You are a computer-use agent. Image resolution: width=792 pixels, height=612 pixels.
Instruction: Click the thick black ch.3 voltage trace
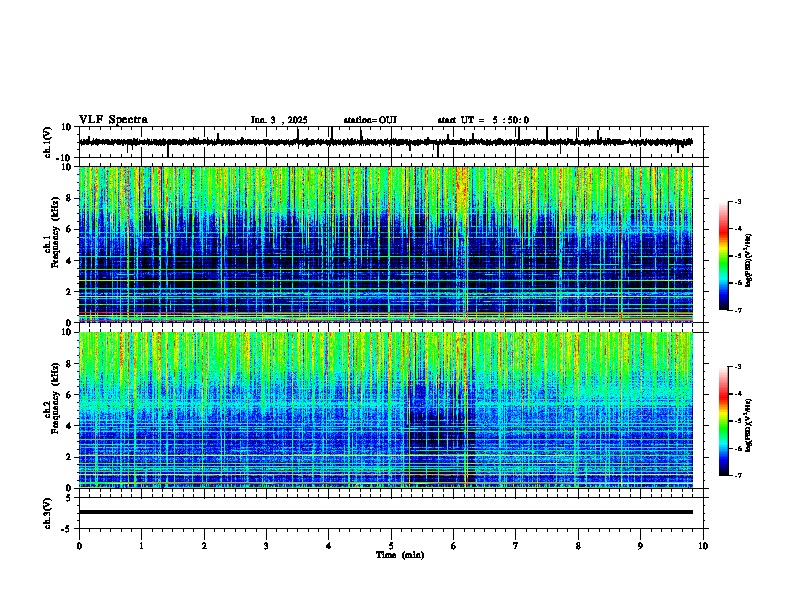[386, 512]
